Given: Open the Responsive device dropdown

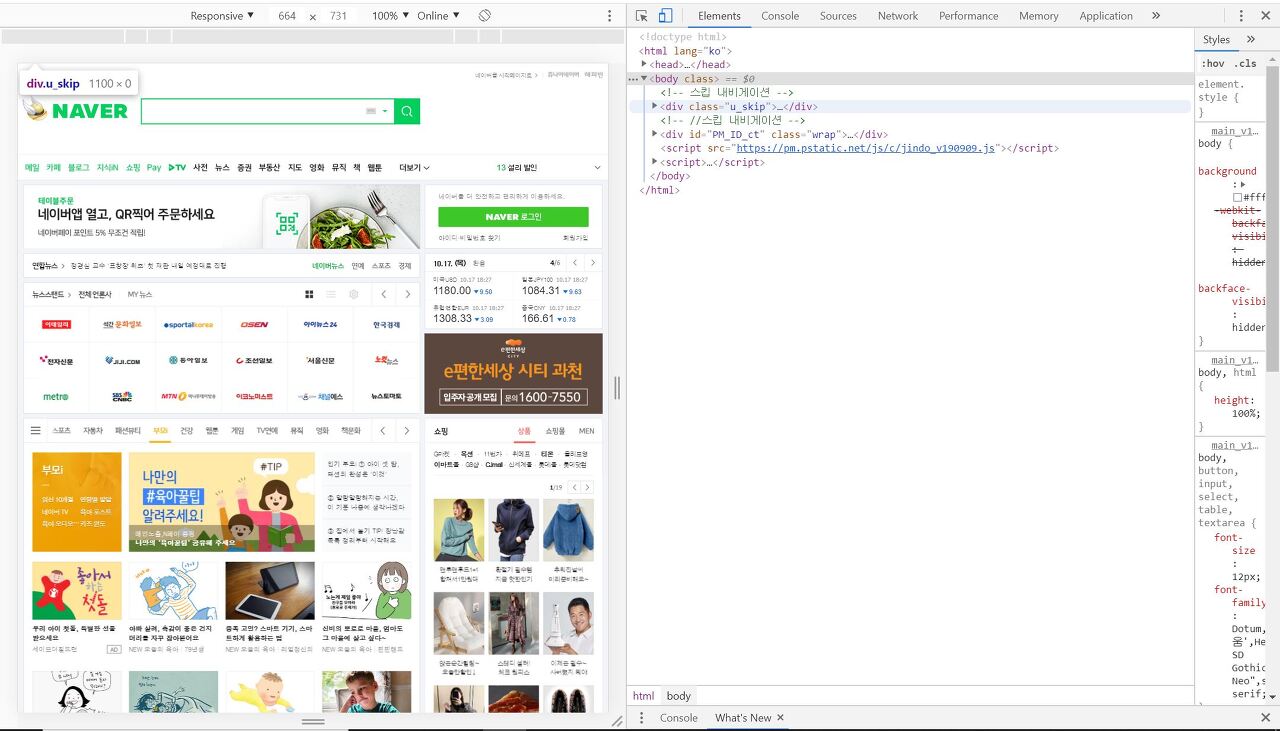Looking at the screenshot, I should 222,15.
